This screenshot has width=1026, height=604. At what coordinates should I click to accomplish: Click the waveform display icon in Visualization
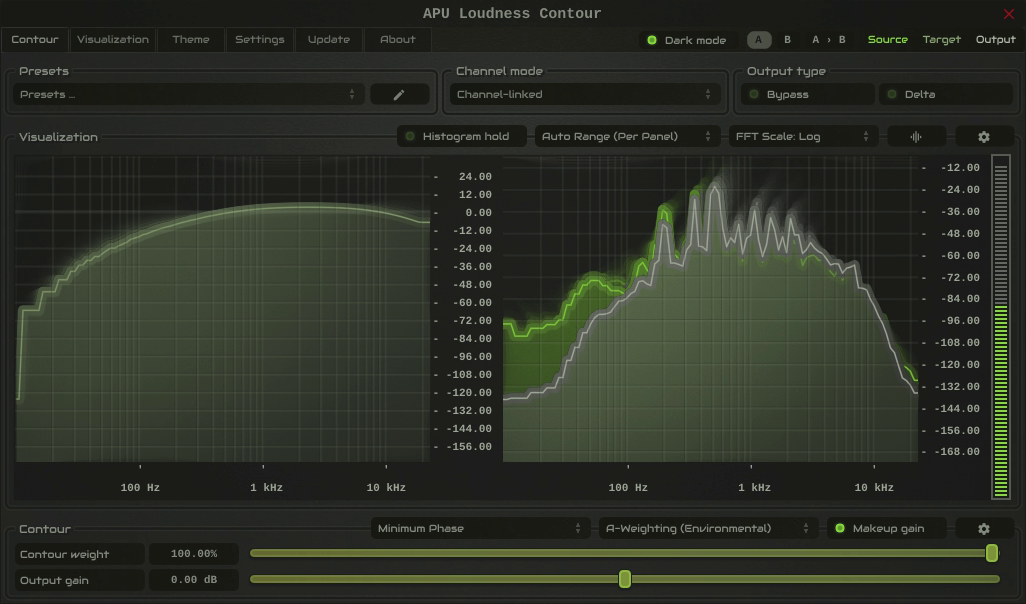[x=916, y=137]
